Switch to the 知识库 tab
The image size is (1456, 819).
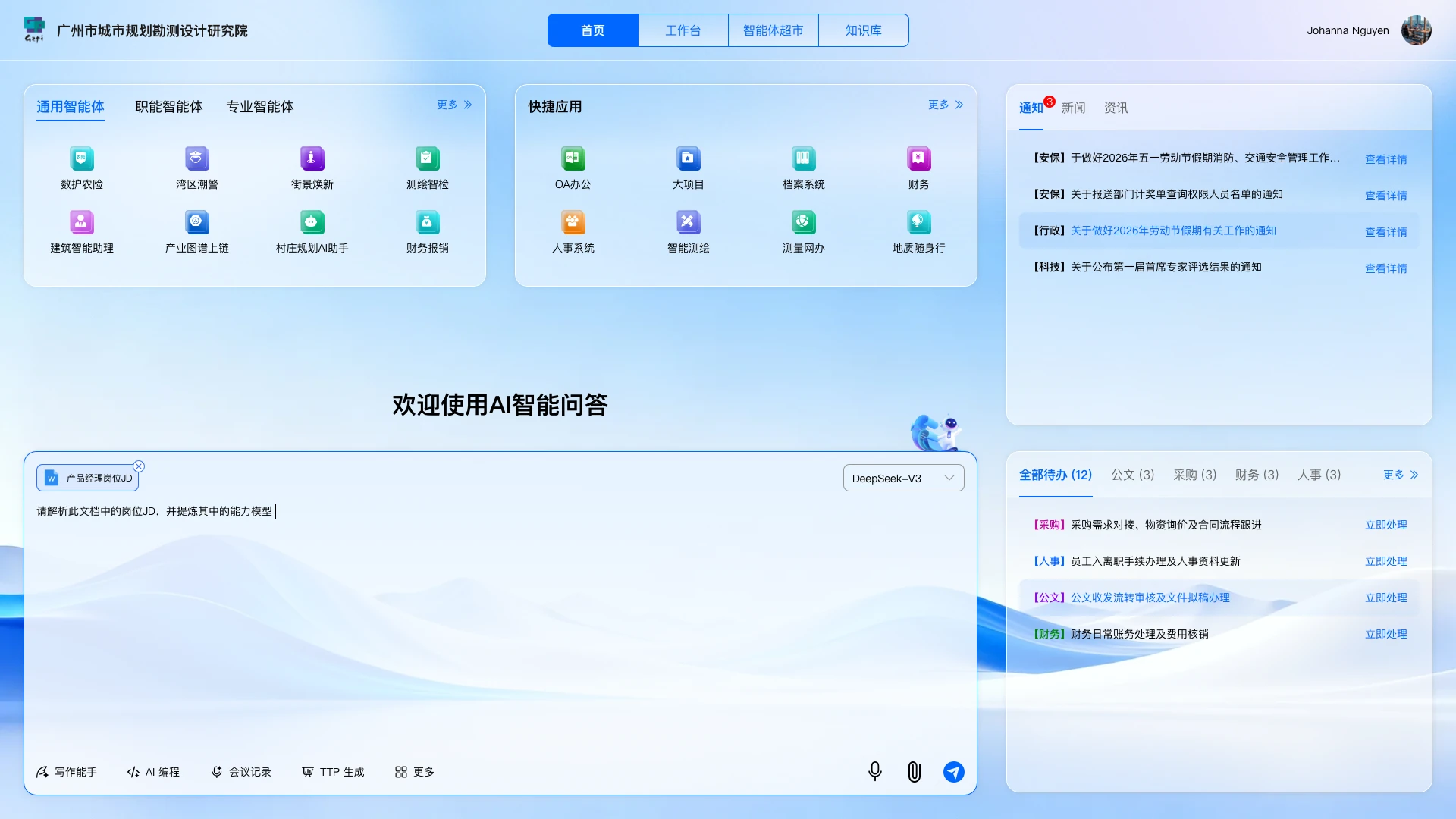click(864, 30)
